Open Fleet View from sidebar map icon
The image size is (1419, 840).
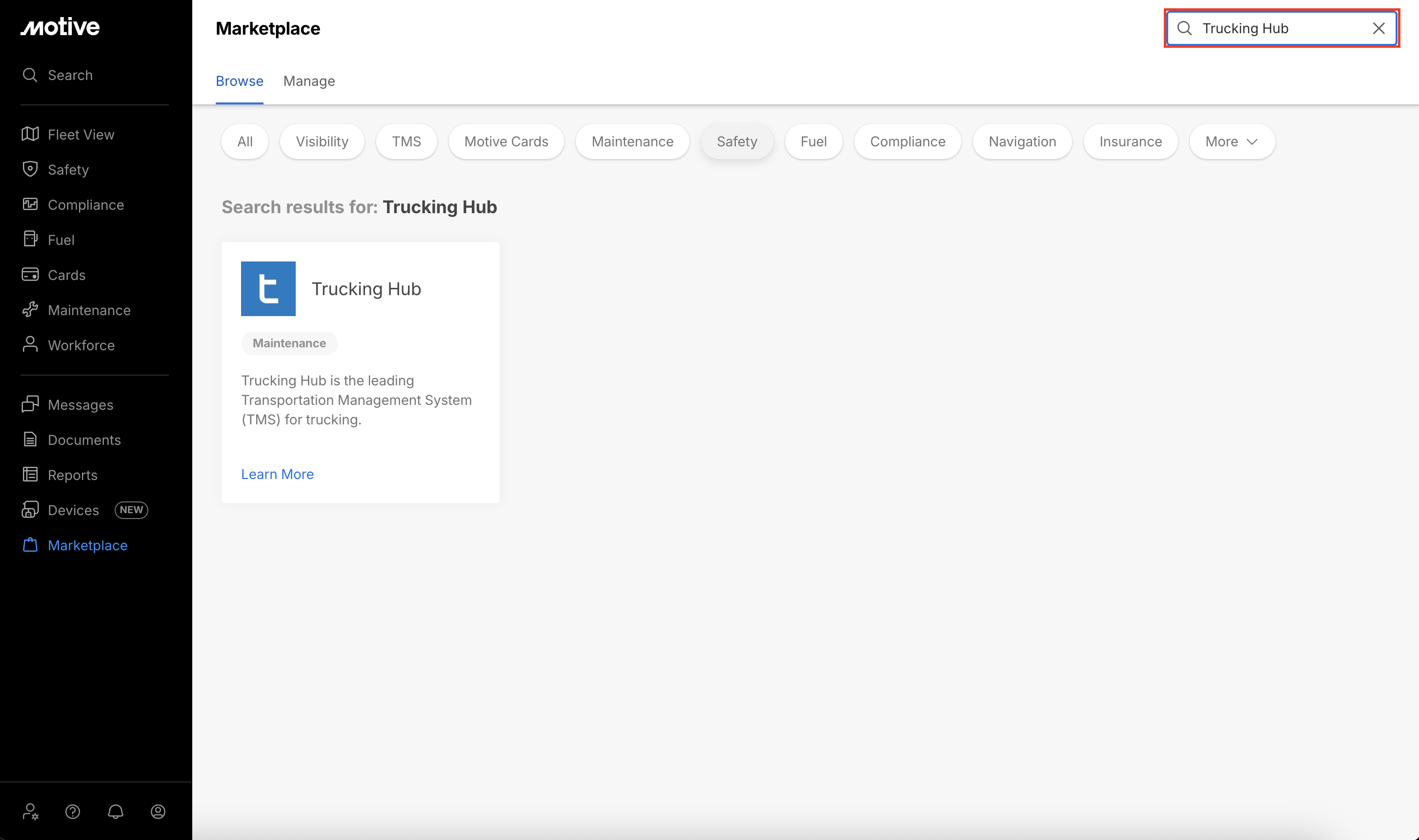coord(30,134)
